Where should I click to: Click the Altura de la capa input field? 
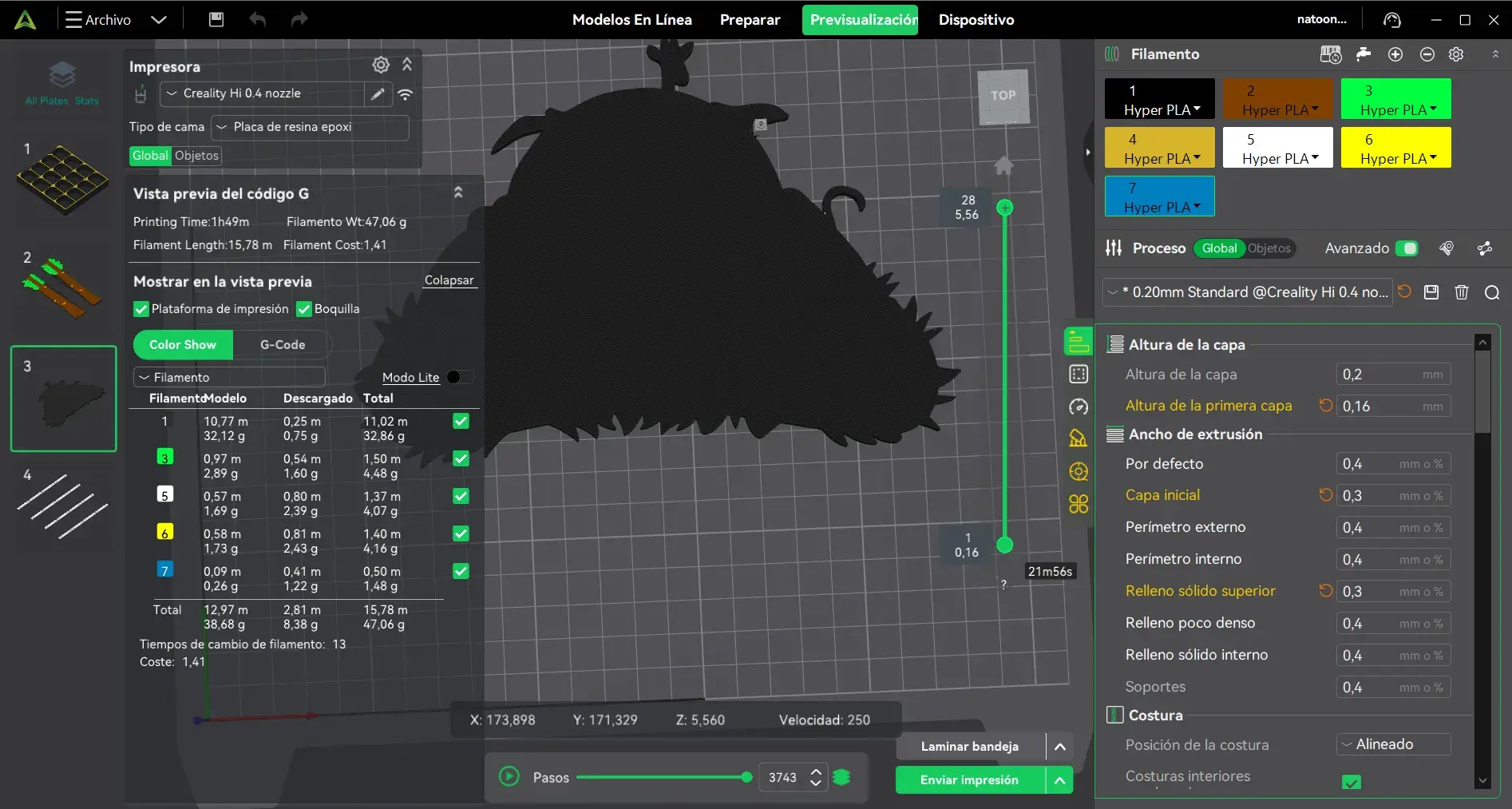point(1393,375)
